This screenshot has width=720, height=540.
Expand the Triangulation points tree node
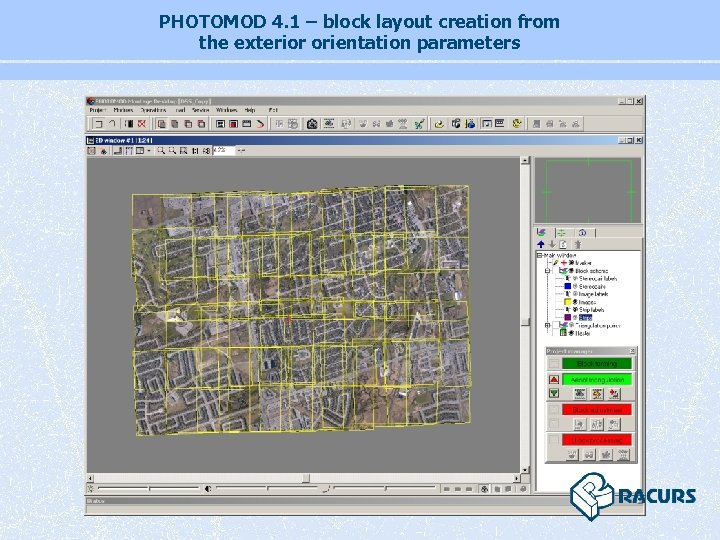547,325
